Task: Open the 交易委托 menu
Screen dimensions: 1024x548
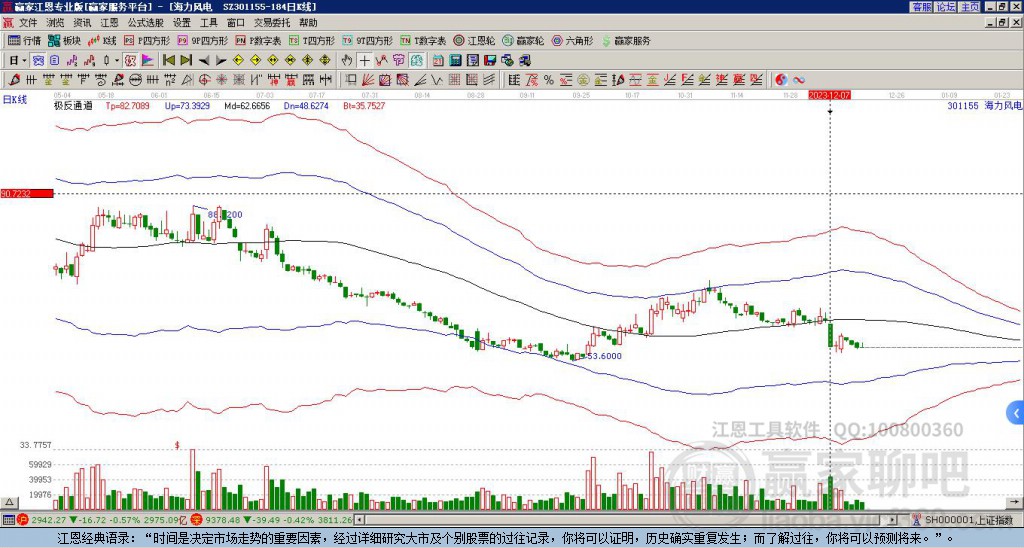Action: coord(272,23)
